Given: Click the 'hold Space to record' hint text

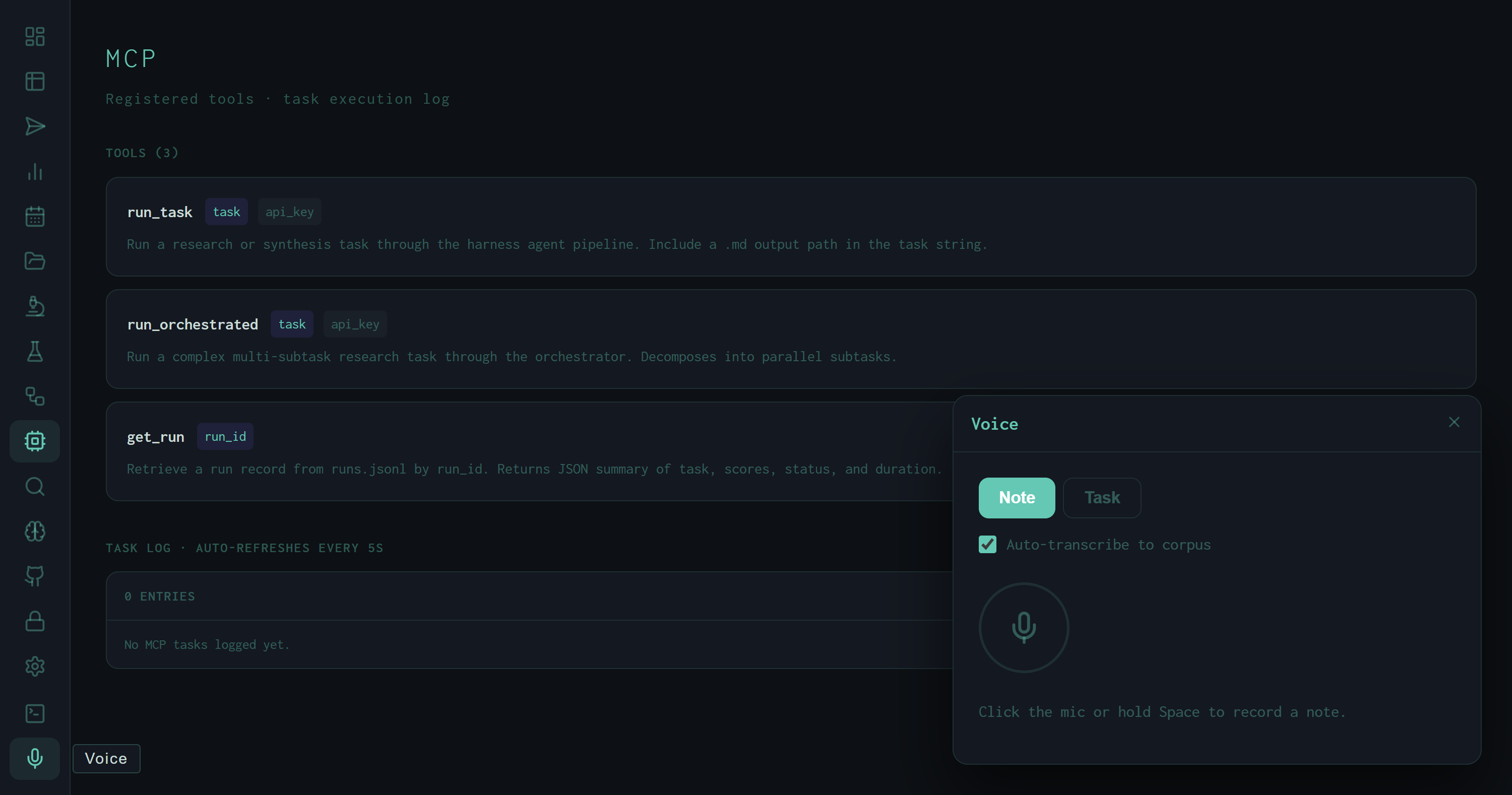Looking at the screenshot, I should pyautogui.click(x=1162, y=712).
